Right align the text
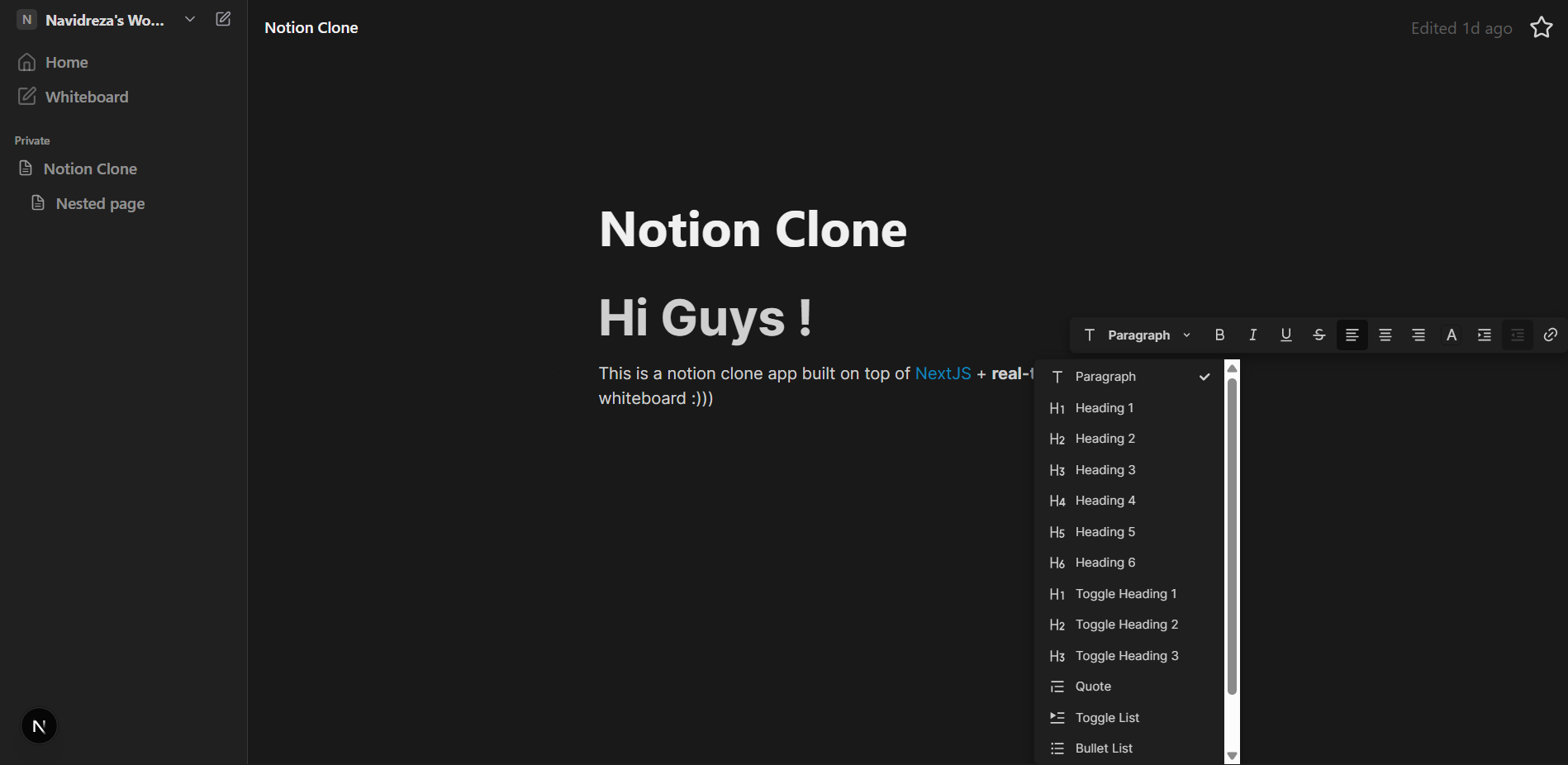 [1418, 335]
